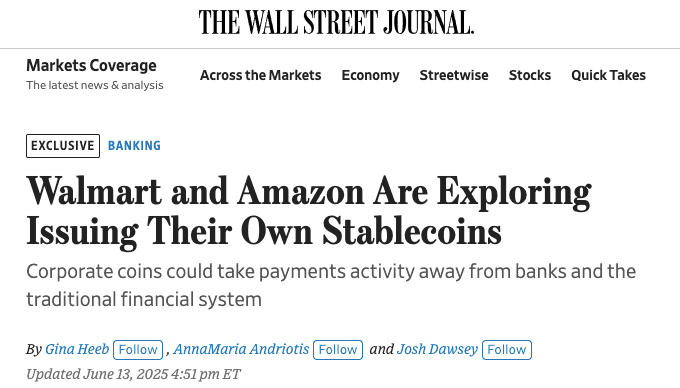Open AnnaMaria Andriotis author page
The width and height of the screenshot is (680, 388).
[x=241, y=349]
